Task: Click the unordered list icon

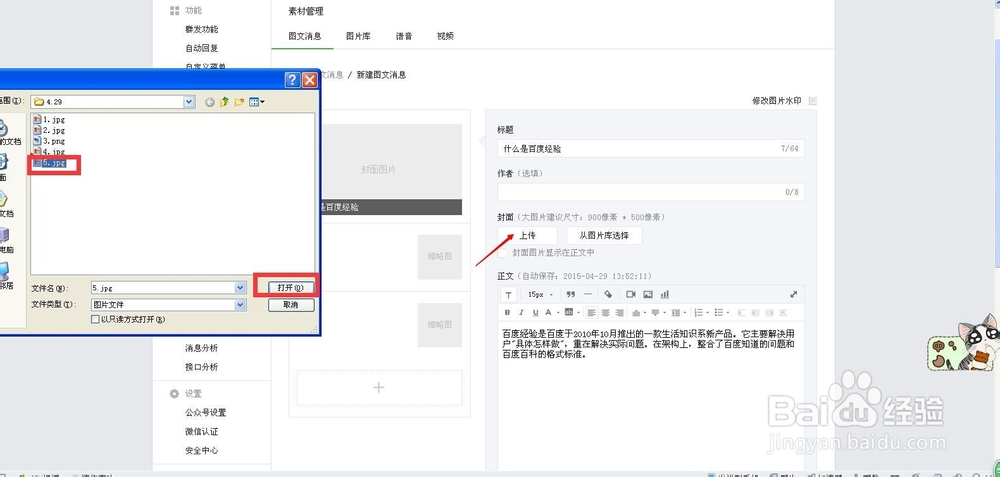Action: (x=719, y=312)
